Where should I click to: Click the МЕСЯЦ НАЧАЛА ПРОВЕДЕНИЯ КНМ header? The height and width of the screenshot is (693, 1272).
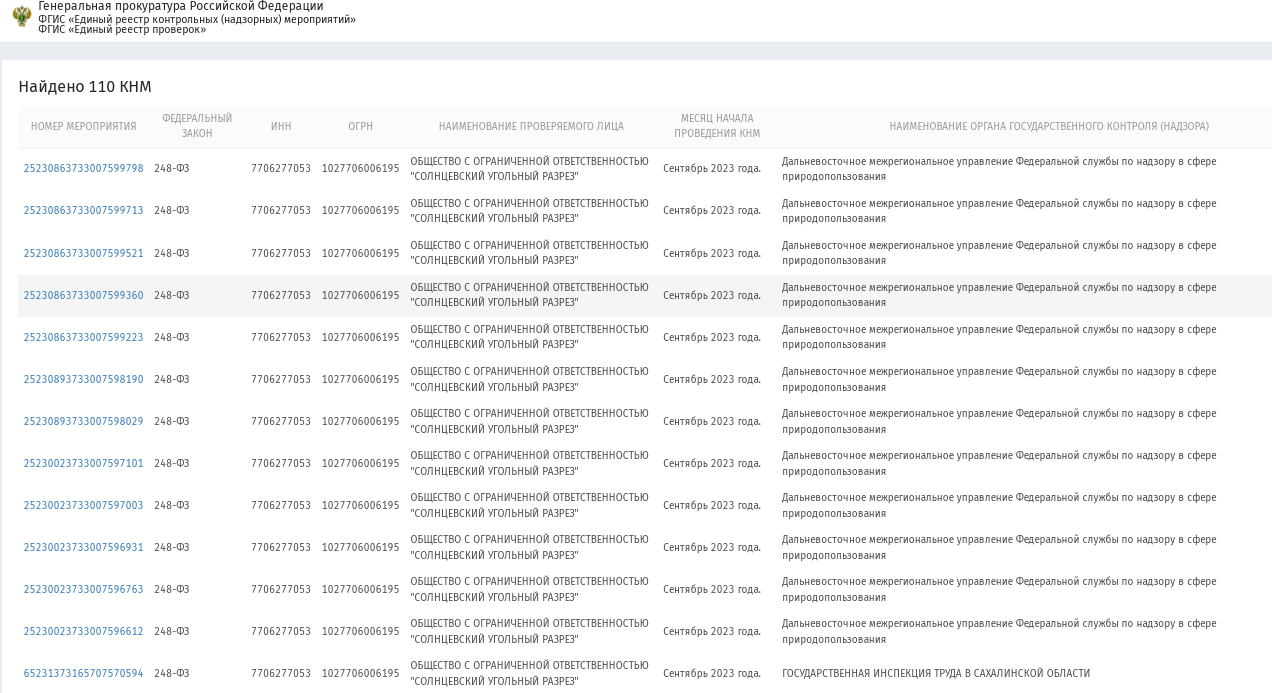pos(717,126)
